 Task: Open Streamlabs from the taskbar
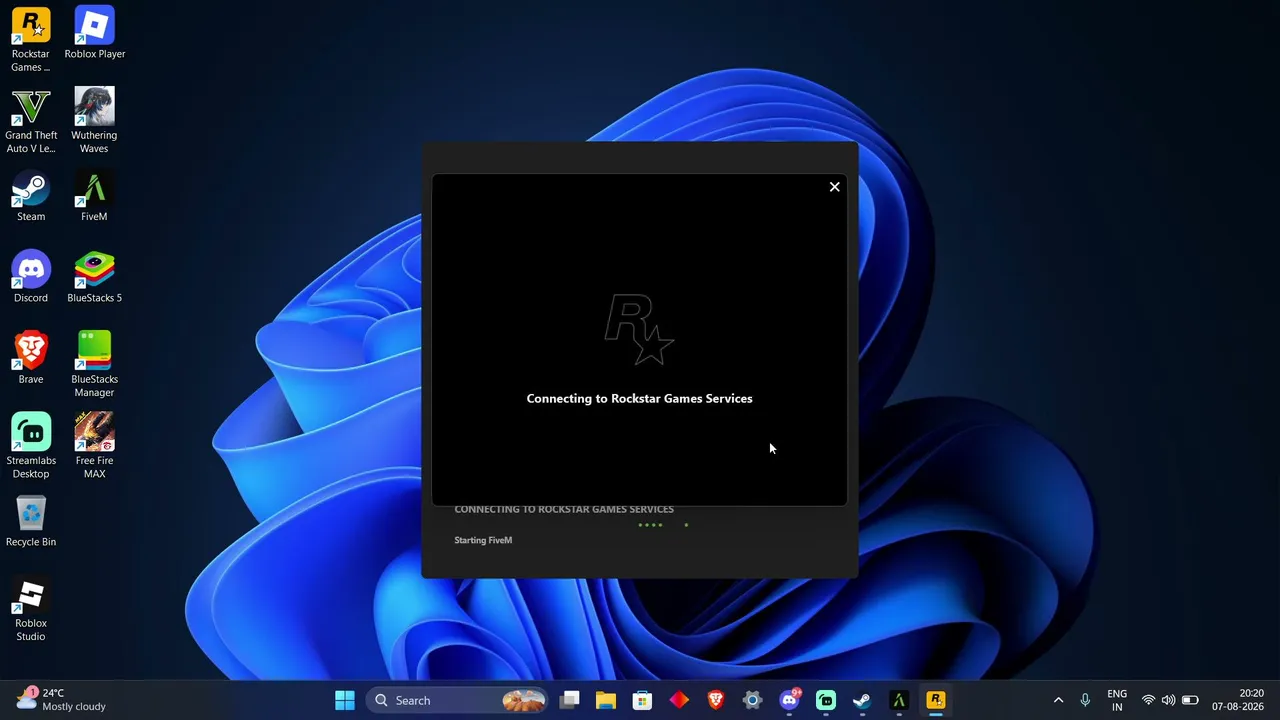tap(825, 700)
